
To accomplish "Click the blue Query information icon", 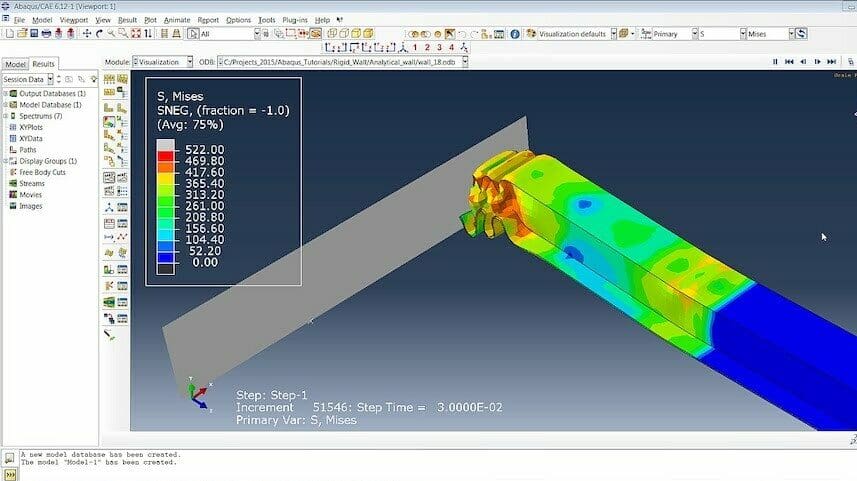I will click(515, 34).
